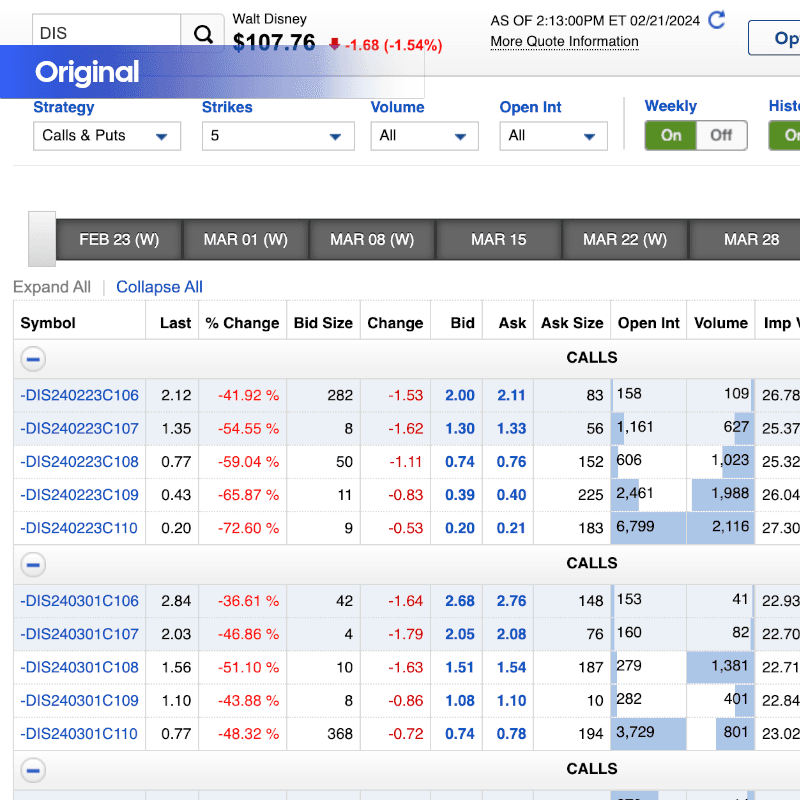Click the refresh quote icon
This screenshot has width=800, height=800.
716,20
